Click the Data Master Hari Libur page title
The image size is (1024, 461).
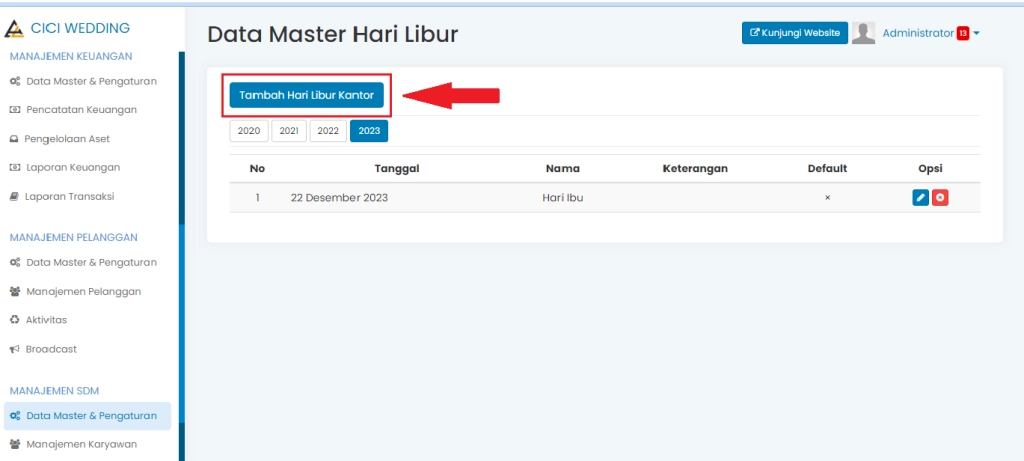pos(332,35)
